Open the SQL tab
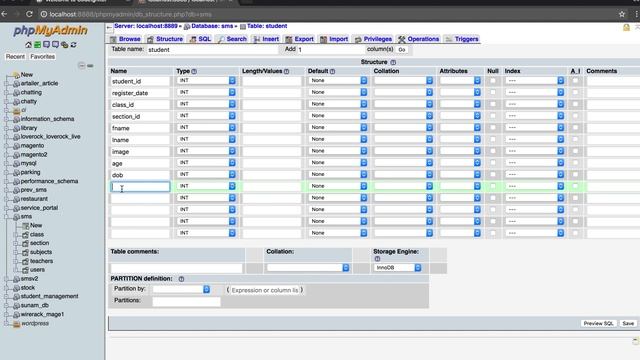640x360 pixels. [x=200, y=39]
